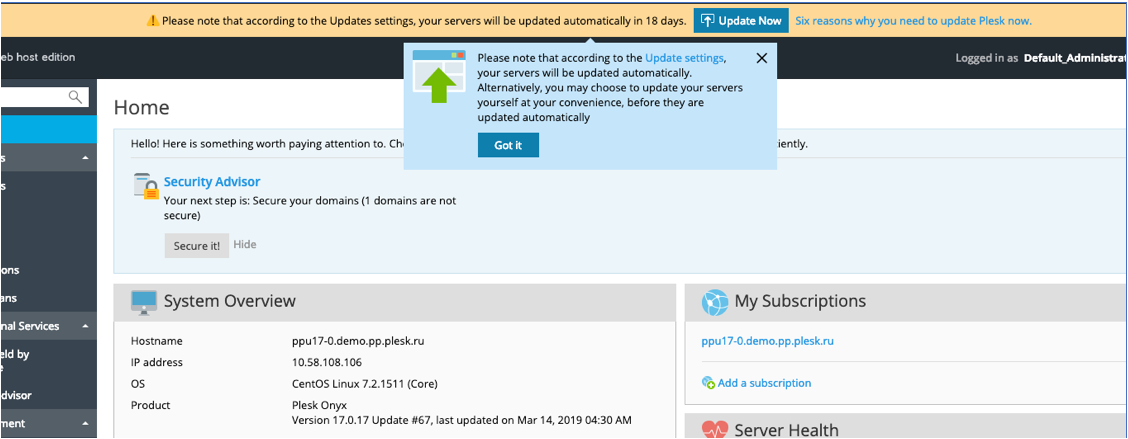Select the sidebar item ending in 'dvisor'
This screenshot has width=1128, height=439.
tap(16, 395)
